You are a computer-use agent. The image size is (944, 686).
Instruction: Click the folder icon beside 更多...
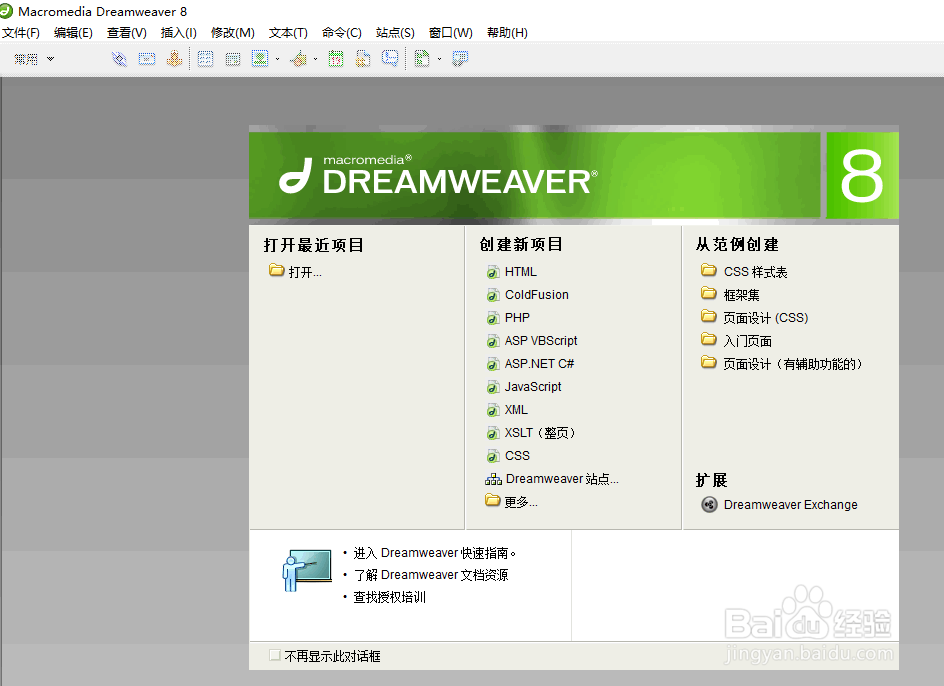click(x=492, y=500)
